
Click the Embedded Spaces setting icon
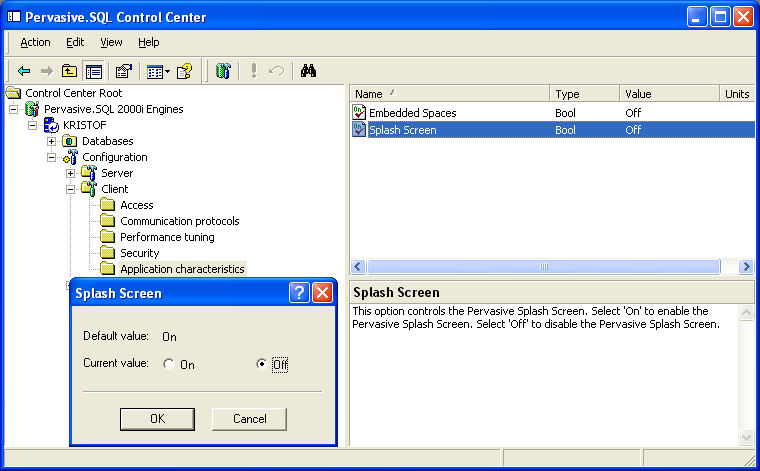[x=359, y=112]
